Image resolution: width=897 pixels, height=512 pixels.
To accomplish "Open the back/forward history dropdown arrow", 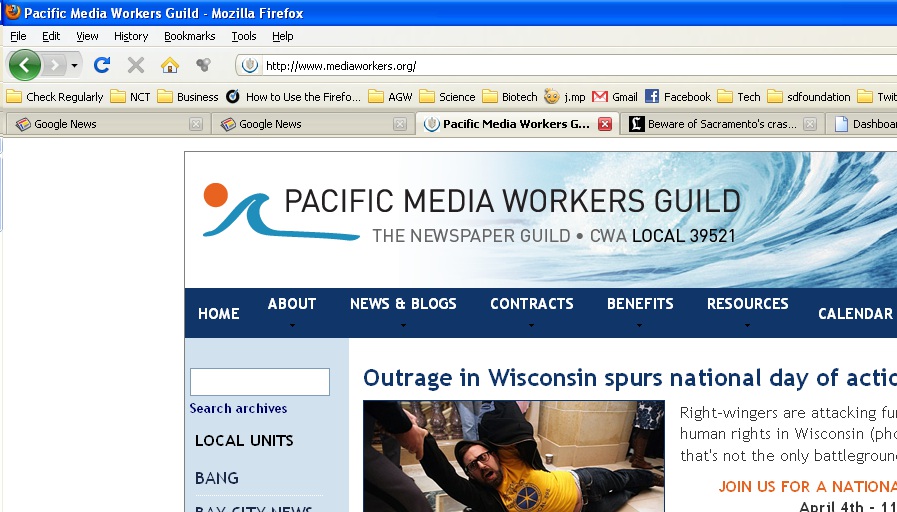I will [x=75, y=66].
